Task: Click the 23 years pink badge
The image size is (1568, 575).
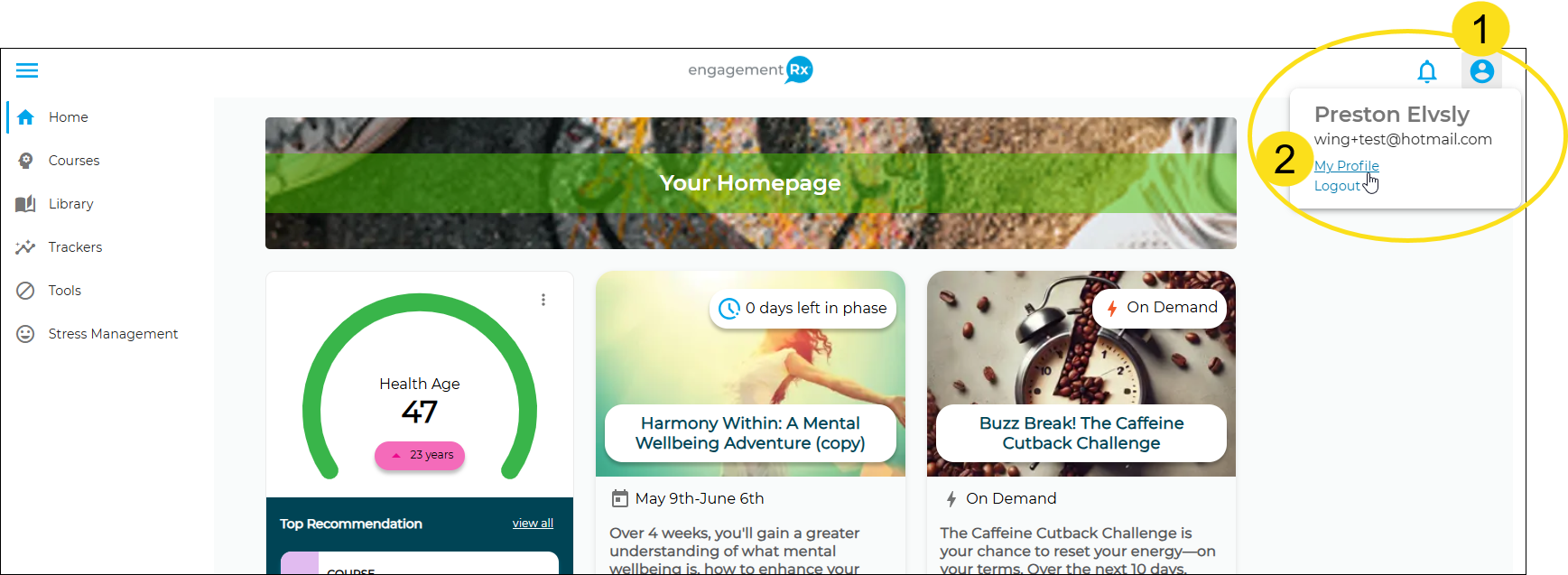Action: point(420,455)
